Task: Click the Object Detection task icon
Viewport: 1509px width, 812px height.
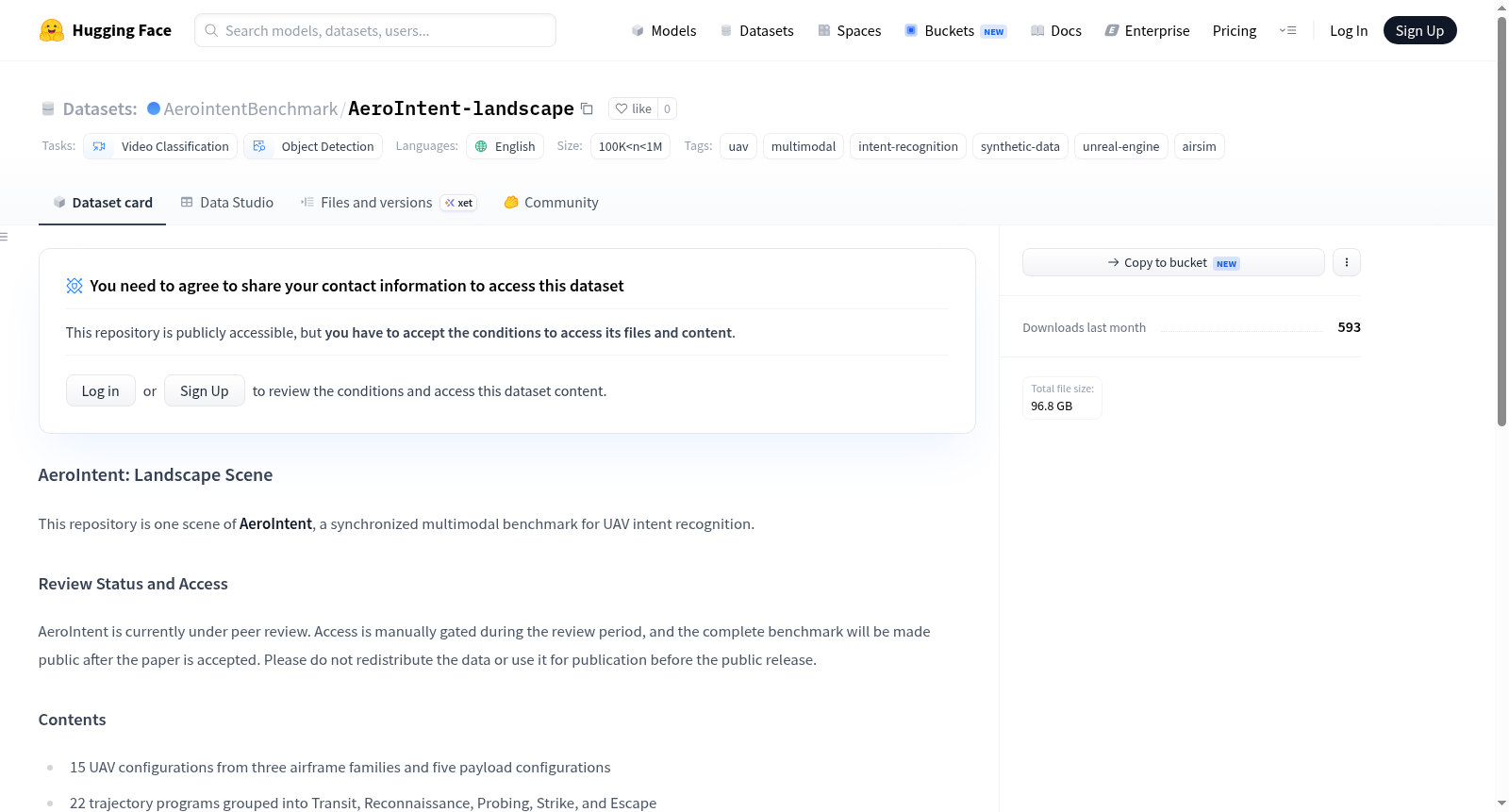Action: pyautogui.click(x=259, y=146)
